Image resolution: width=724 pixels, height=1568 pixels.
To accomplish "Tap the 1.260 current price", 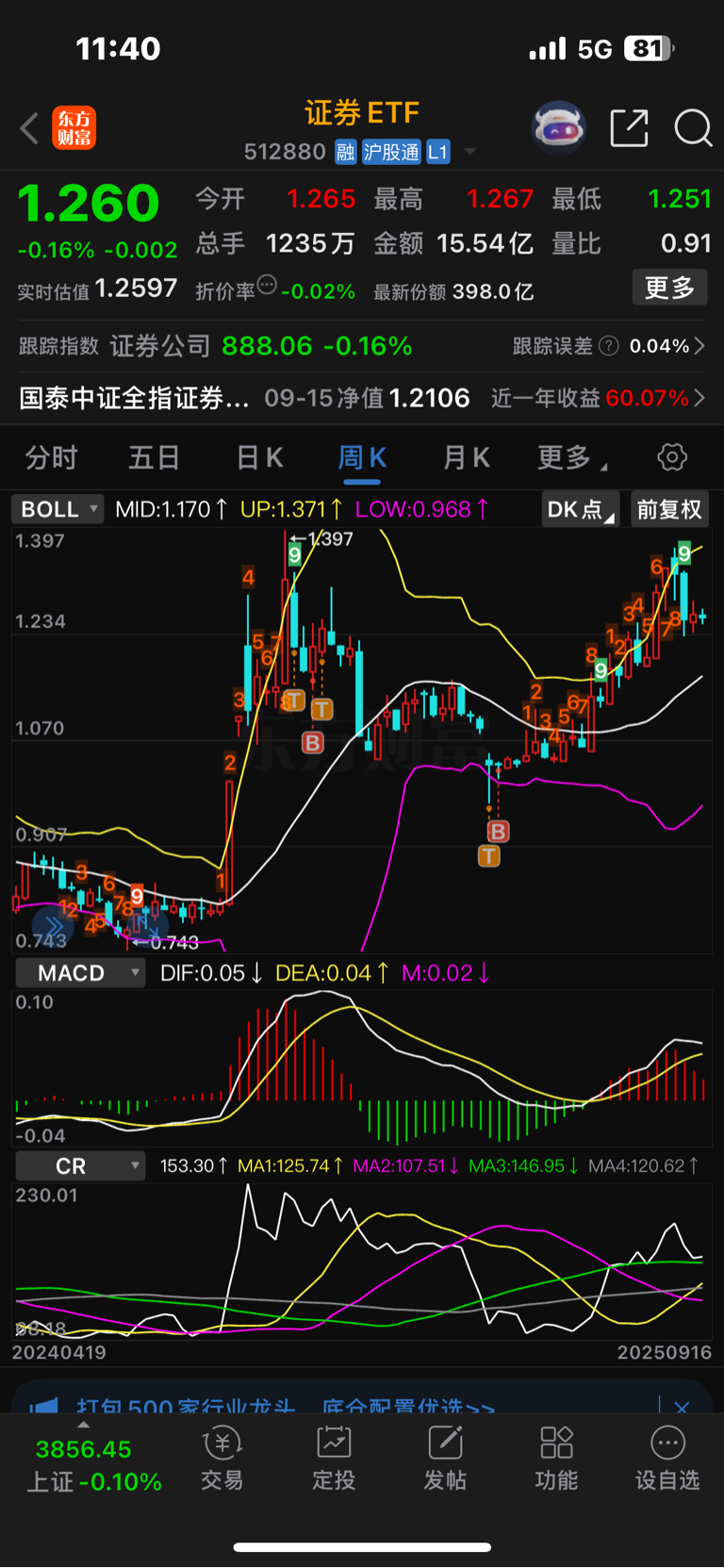I will click(x=90, y=204).
